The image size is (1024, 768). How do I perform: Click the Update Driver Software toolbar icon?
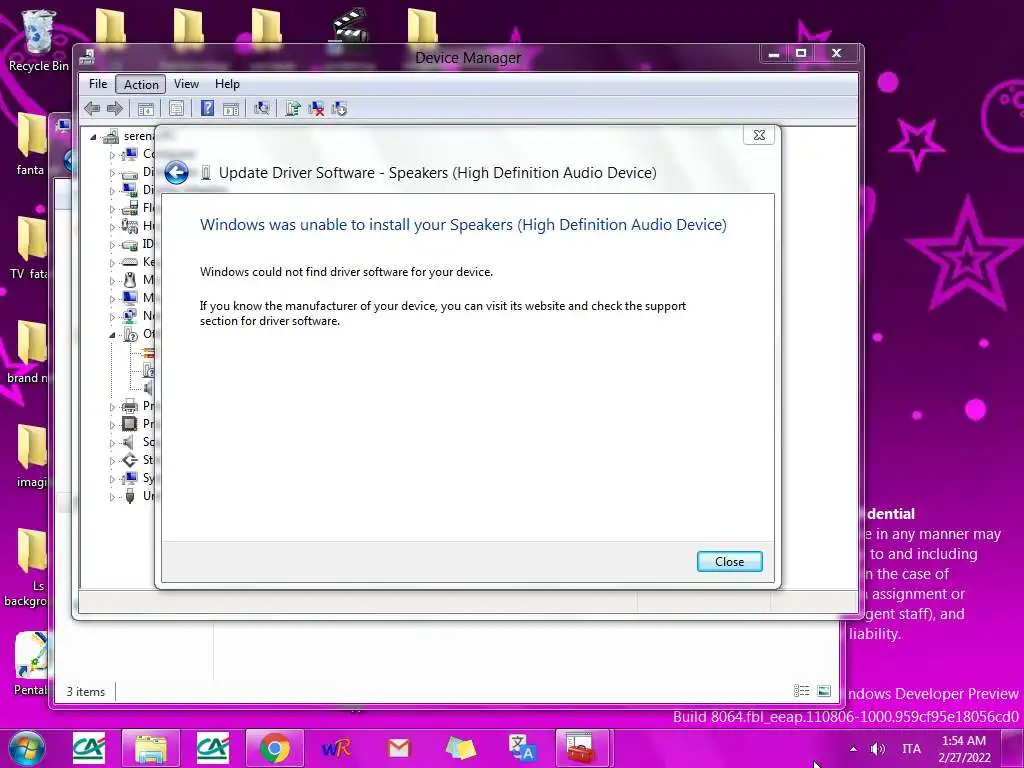pos(293,108)
